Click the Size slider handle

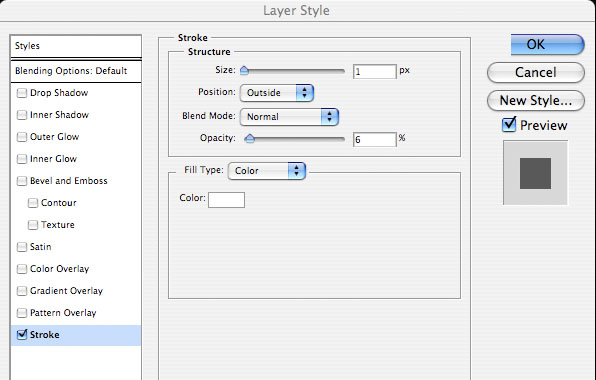point(244,70)
